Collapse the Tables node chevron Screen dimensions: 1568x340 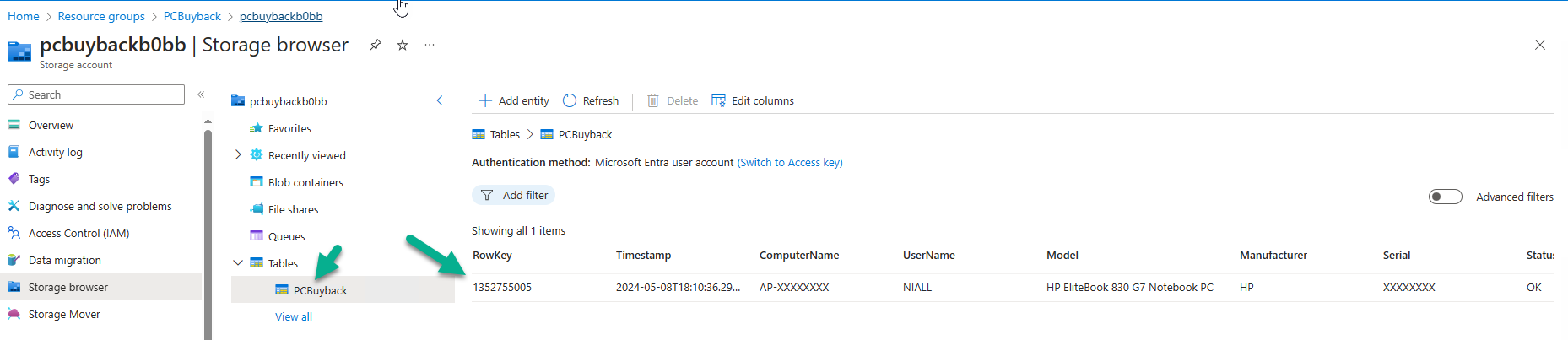pos(238,263)
